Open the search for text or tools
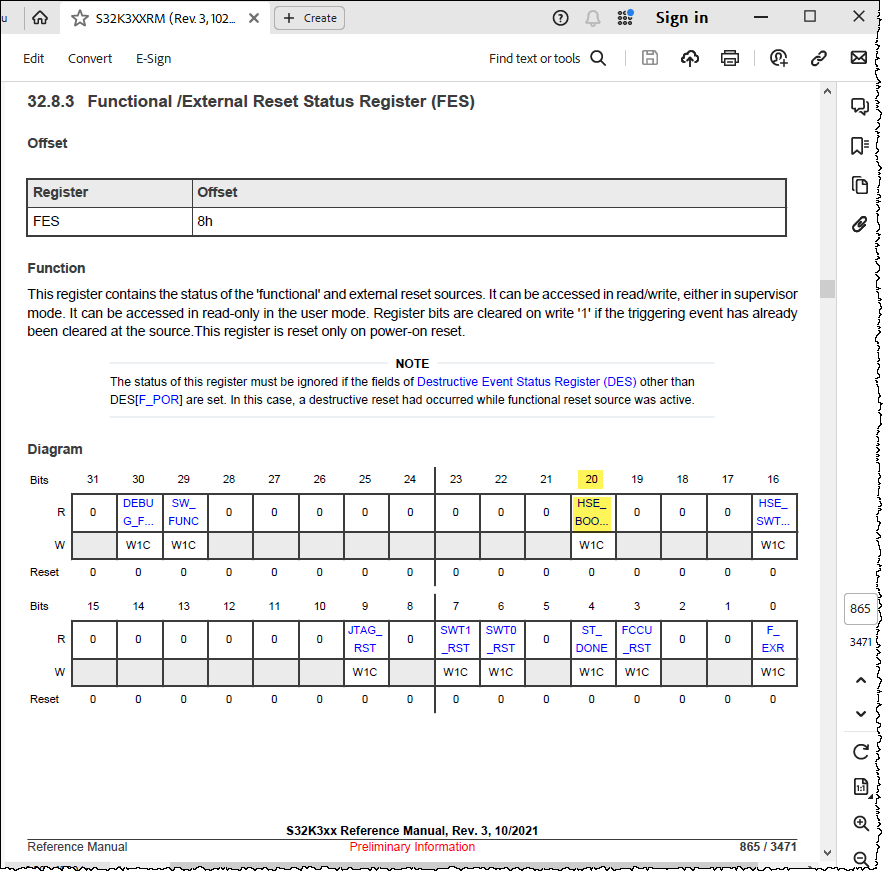 coord(598,58)
